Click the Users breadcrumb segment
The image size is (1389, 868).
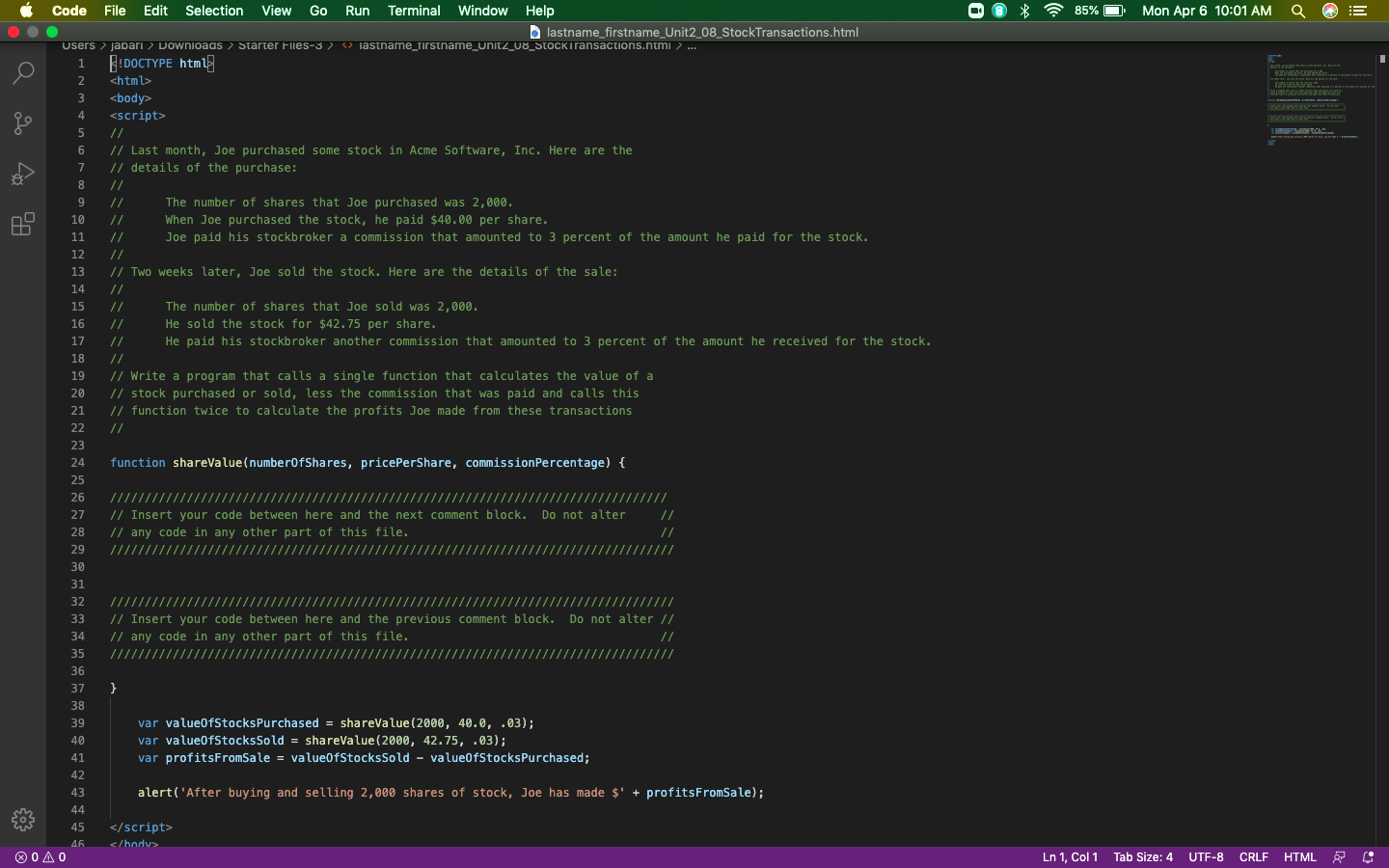pyautogui.click(x=78, y=45)
